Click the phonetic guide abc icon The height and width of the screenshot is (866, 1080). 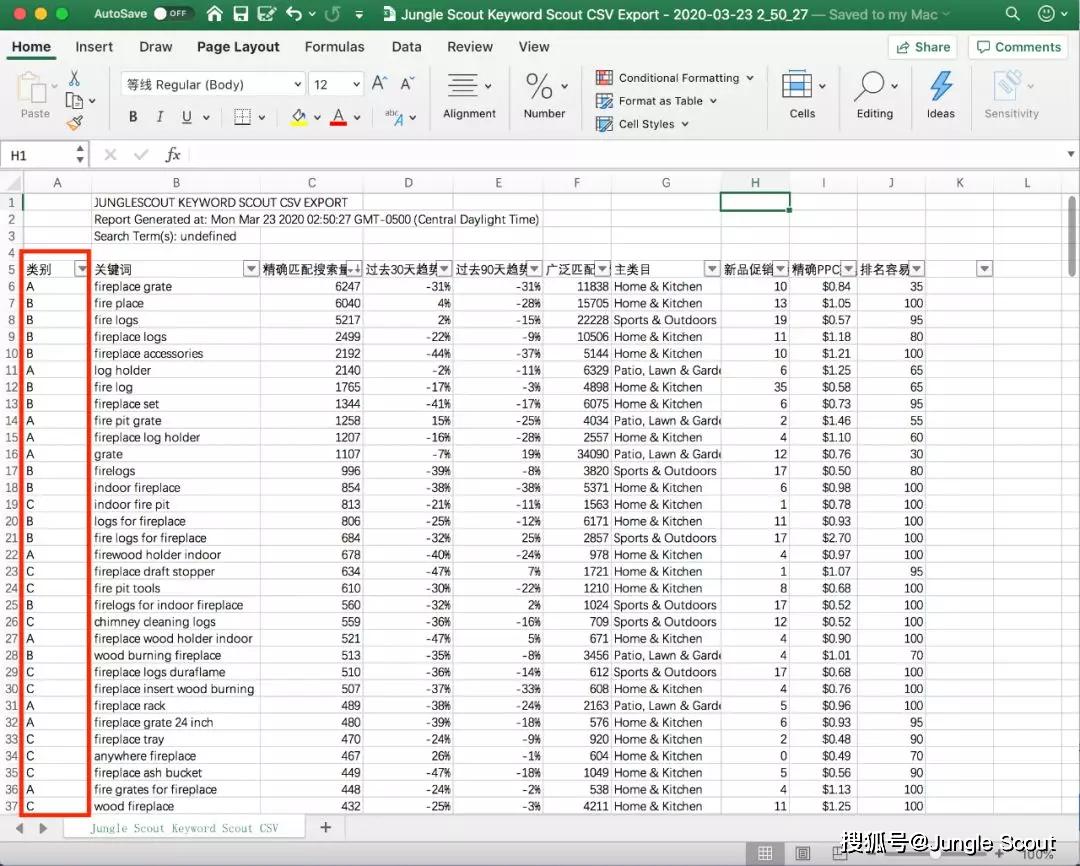394,117
